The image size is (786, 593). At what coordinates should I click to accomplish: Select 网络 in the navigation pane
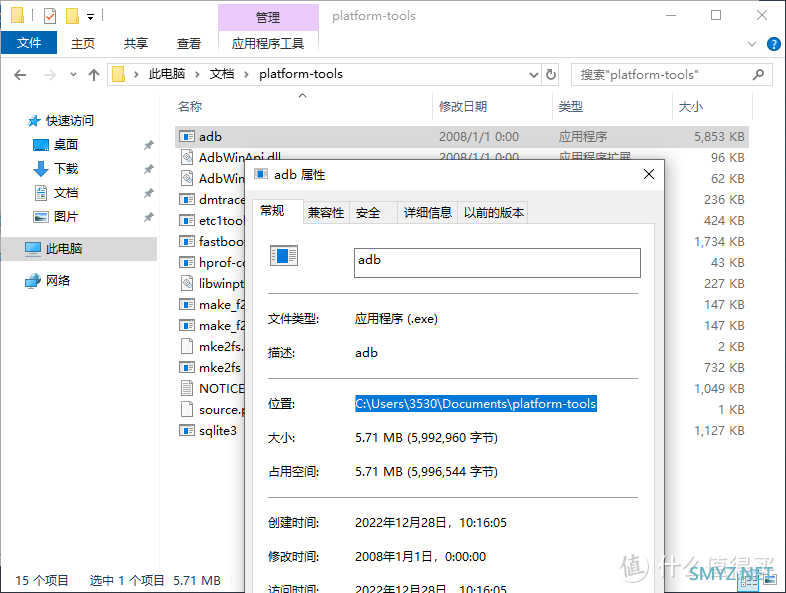point(58,281)
